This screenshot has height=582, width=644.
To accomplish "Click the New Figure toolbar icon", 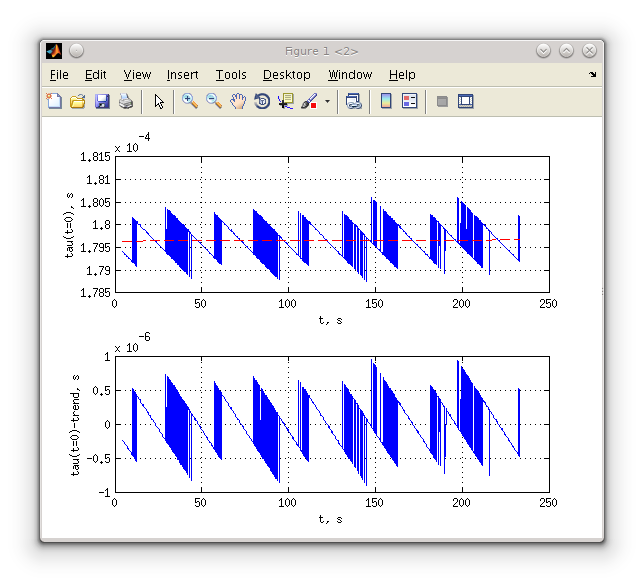I will [54, 101].
